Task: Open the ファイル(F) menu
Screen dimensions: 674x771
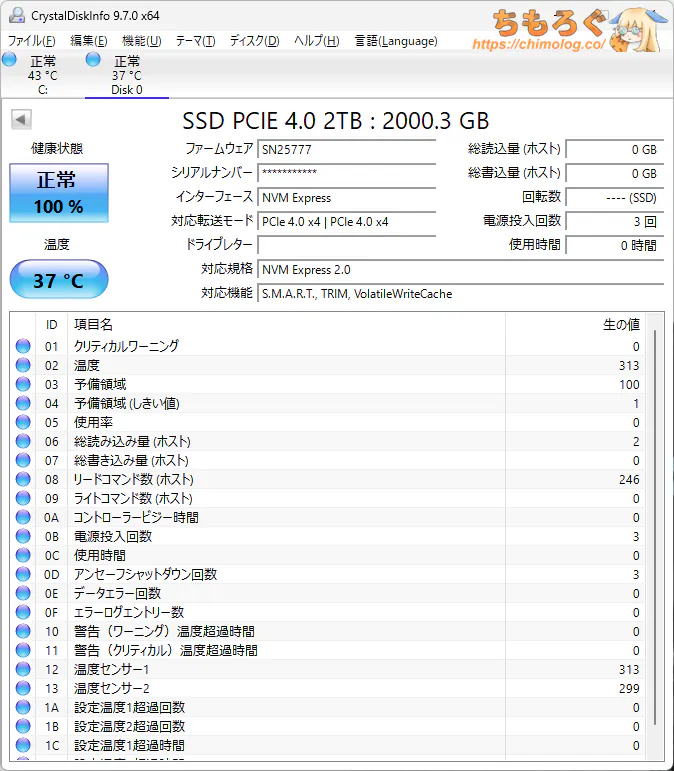Action: click(x=31, y=41)
